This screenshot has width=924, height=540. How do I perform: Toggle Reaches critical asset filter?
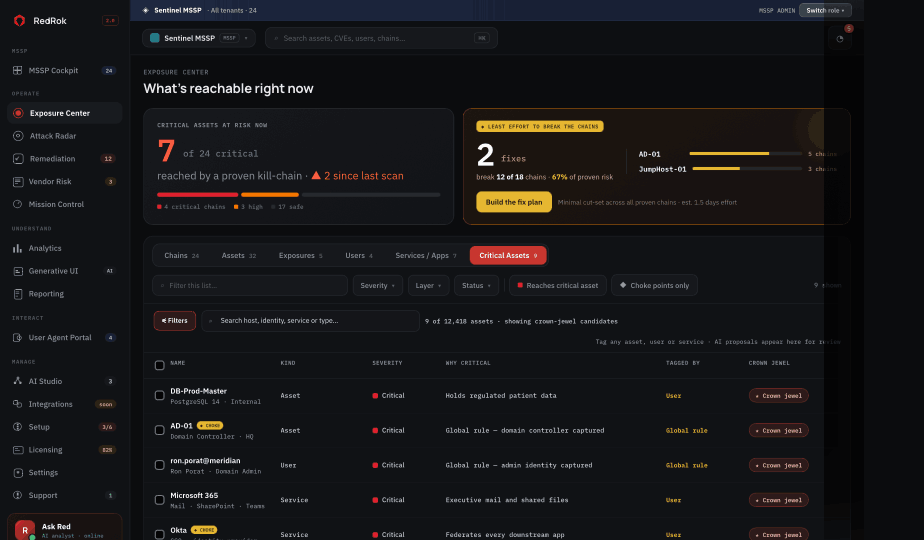557,285
